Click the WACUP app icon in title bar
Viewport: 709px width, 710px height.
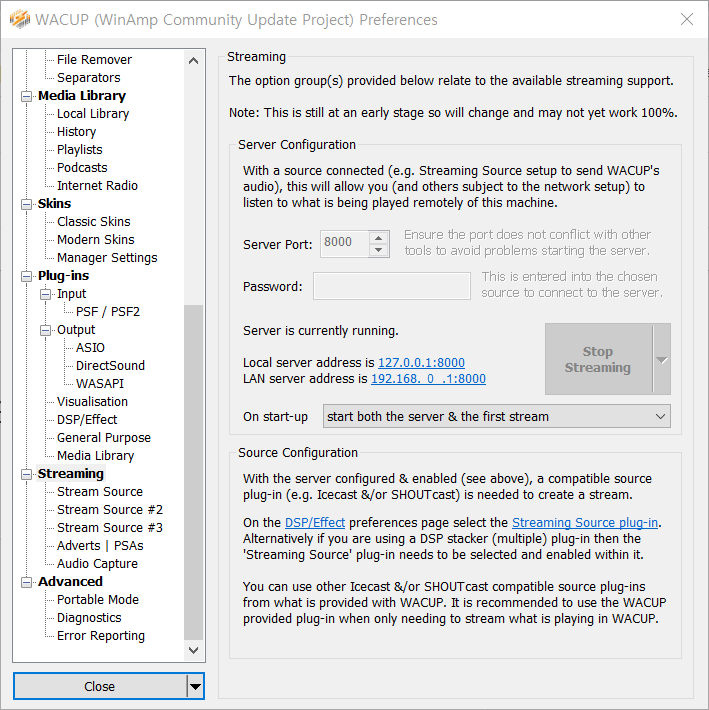click(19, 19)
